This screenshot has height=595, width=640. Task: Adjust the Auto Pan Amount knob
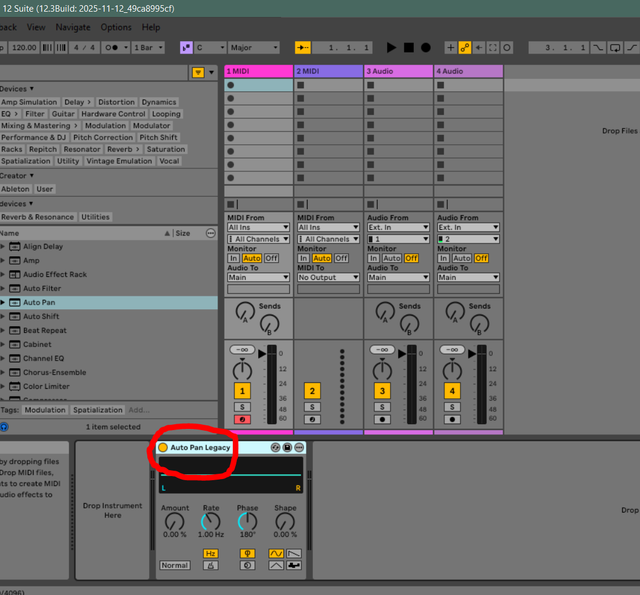(174, 522)
